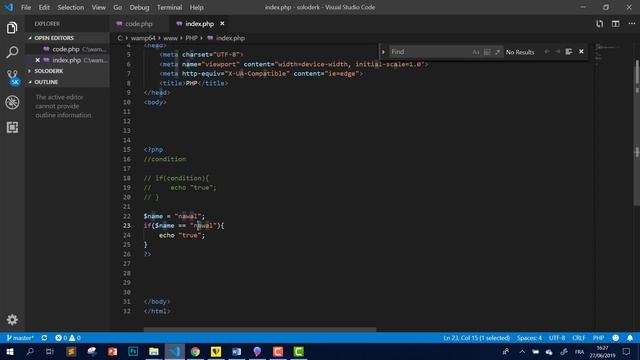Click Ln 23, Col 15 status item
Image resolution: width=640 pixels, height=360 pixels.
476,338
